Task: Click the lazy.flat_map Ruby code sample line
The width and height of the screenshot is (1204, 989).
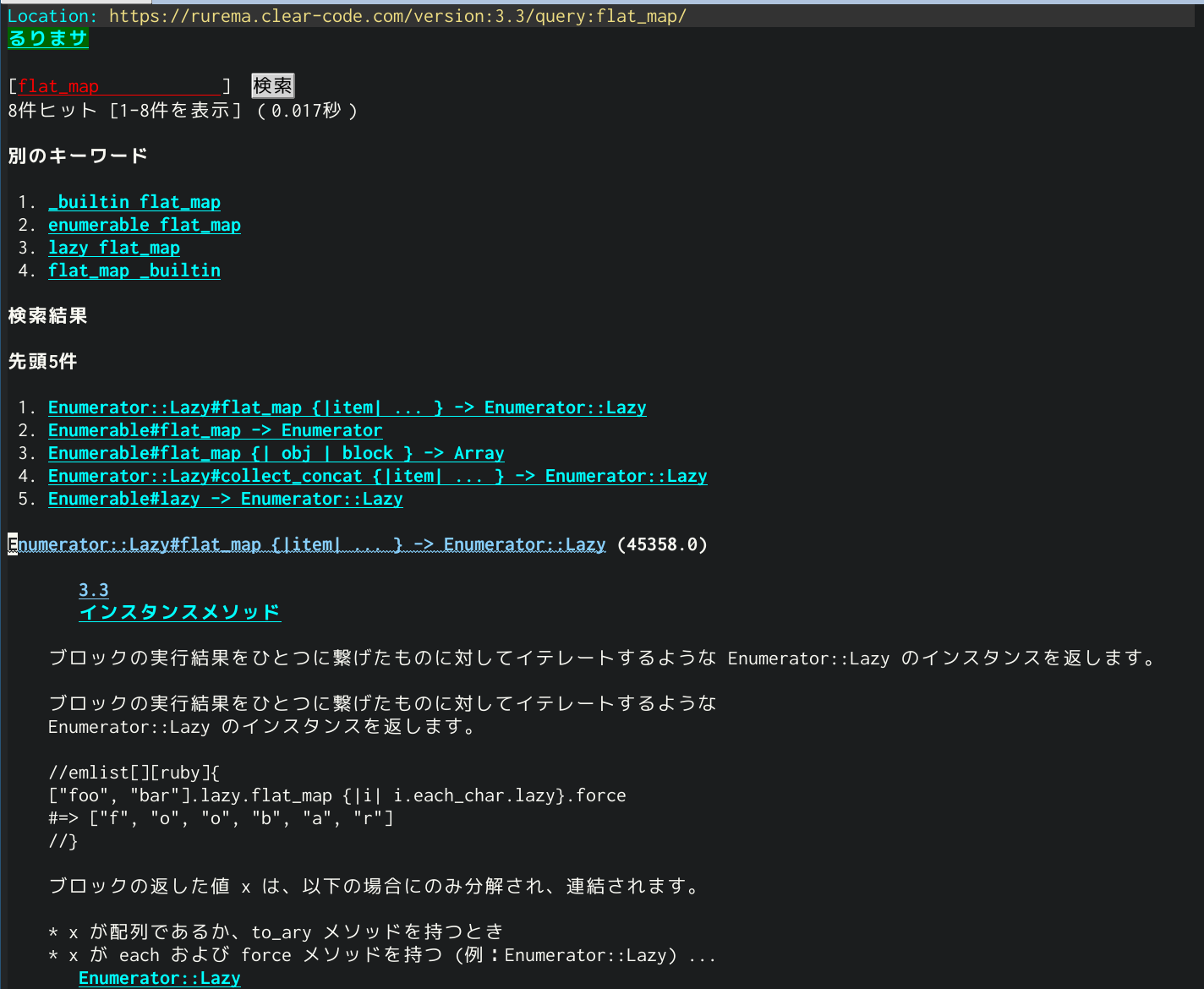Action: point(337,795)
